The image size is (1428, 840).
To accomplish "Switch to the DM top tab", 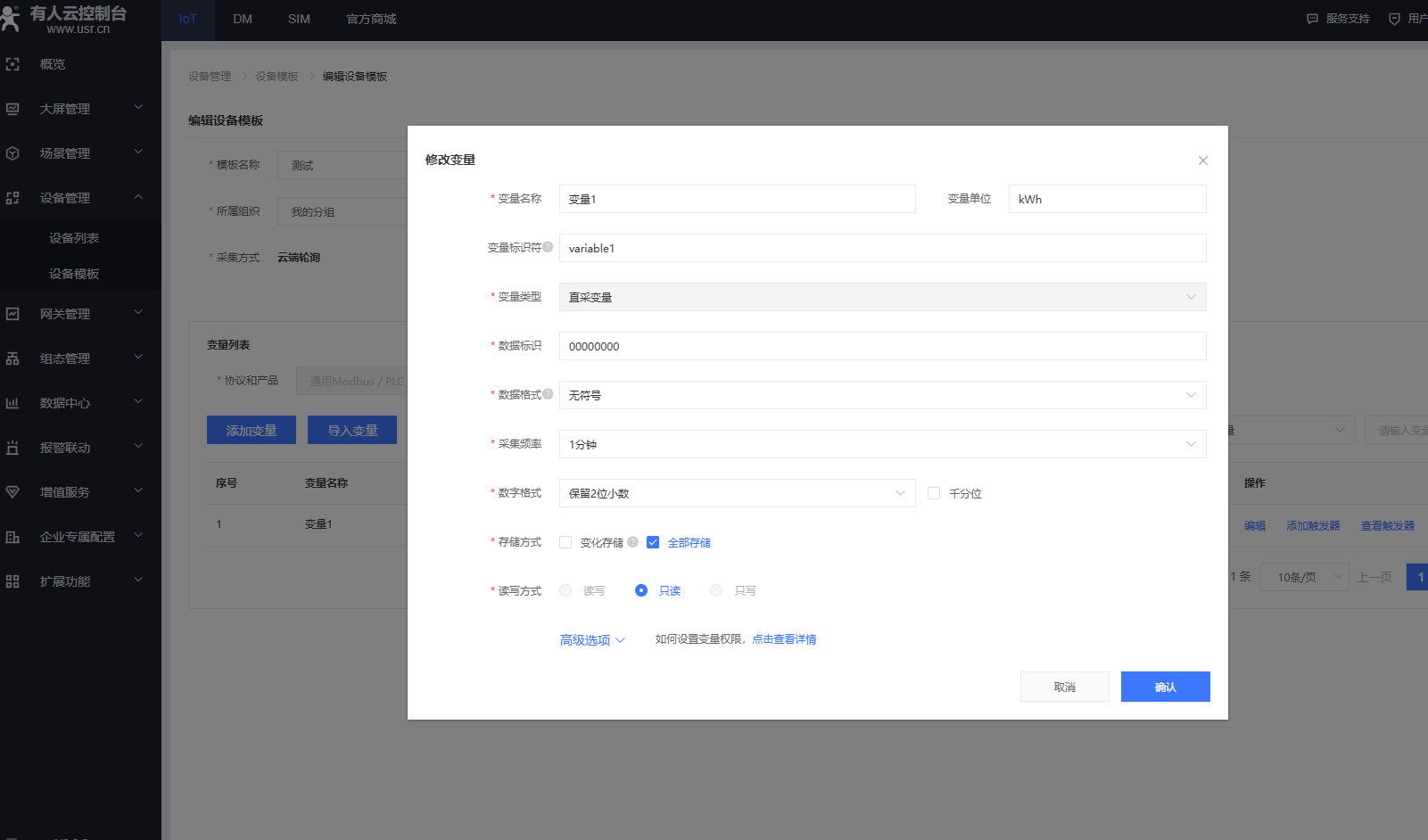I will tap(243, 19).
